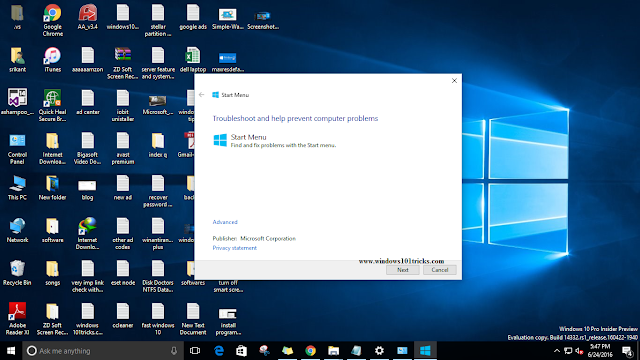Image resolution: width=640 pixels, height=360 pixels.
Task: Select the install program desktop icon
Action: (228, 321)
